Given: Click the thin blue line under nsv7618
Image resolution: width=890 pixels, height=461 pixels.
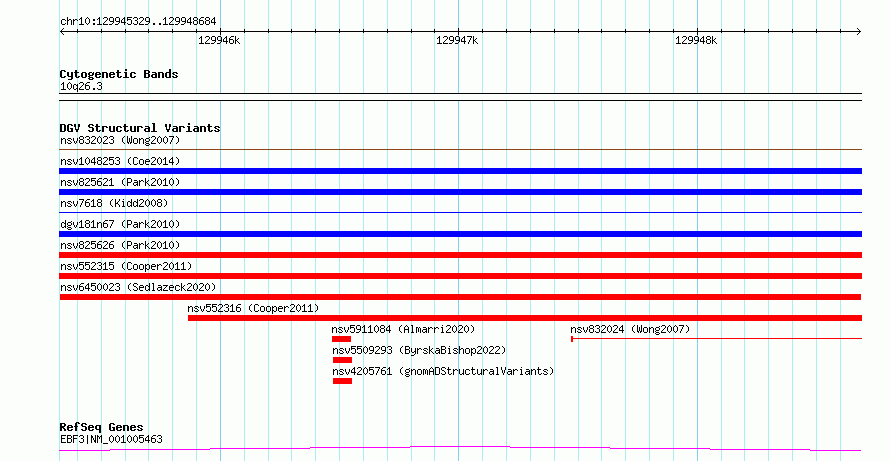Looking at the screenshot, I should [460, 213].
